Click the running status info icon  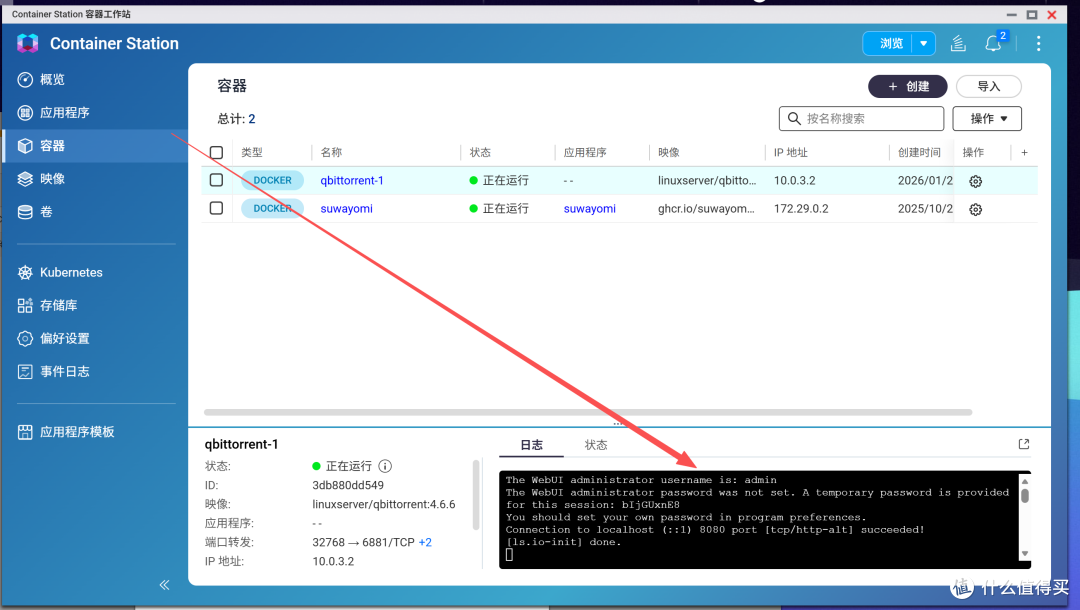[x=385, y=466]
